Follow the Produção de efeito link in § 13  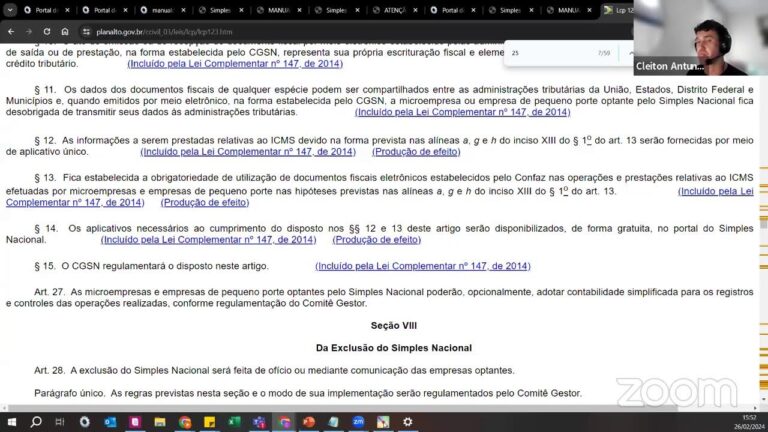205,202
